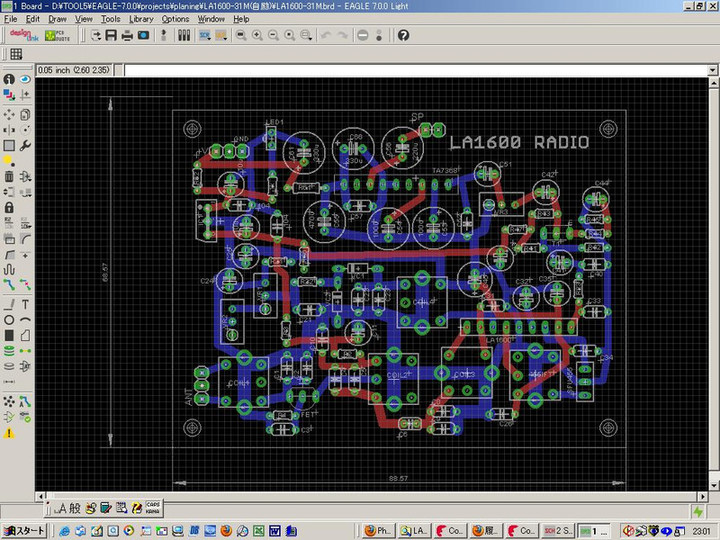Select the Lock padlock tool
720x540 pixels.
9,207
